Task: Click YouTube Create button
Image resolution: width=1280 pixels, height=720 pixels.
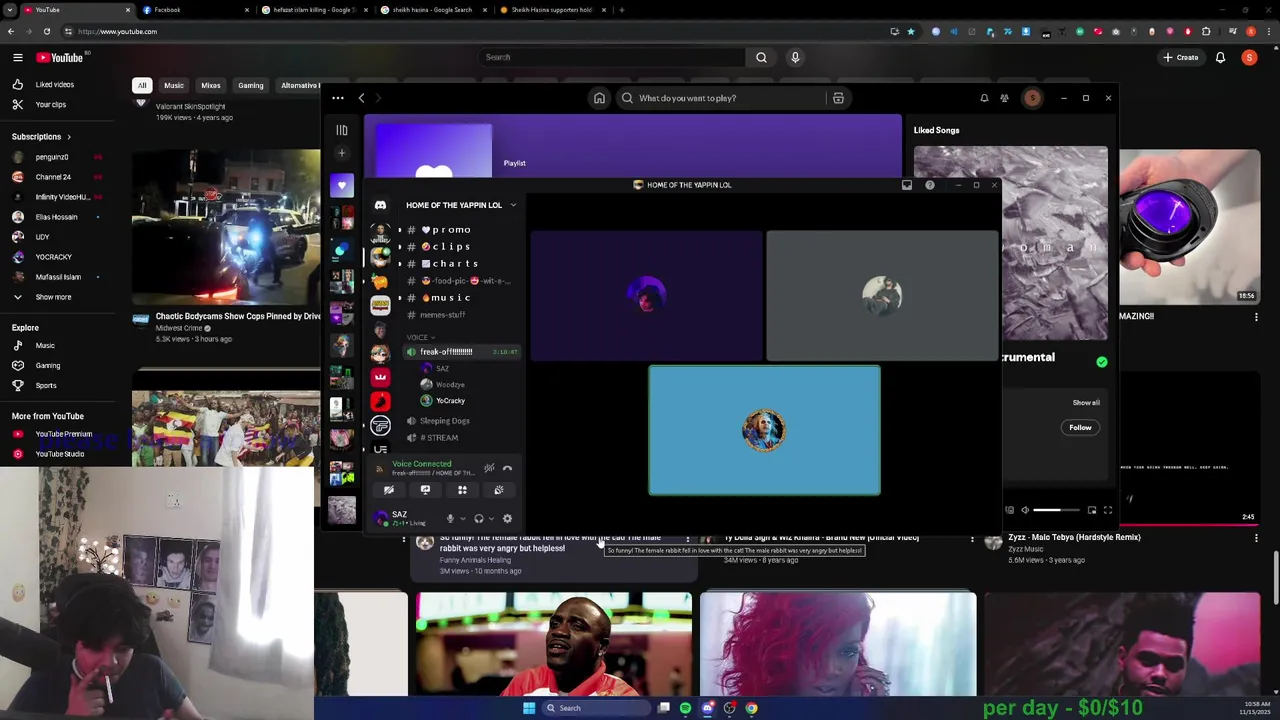Action: (x=1180, y=57)
